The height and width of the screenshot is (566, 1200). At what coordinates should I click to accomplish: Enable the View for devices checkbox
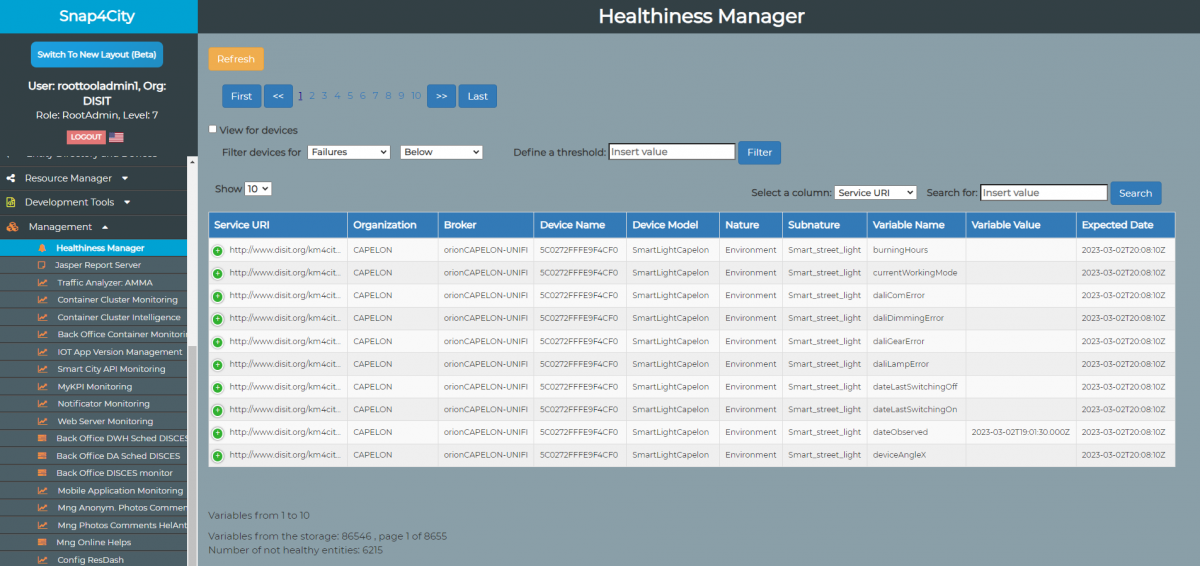(x=213, y=129)
